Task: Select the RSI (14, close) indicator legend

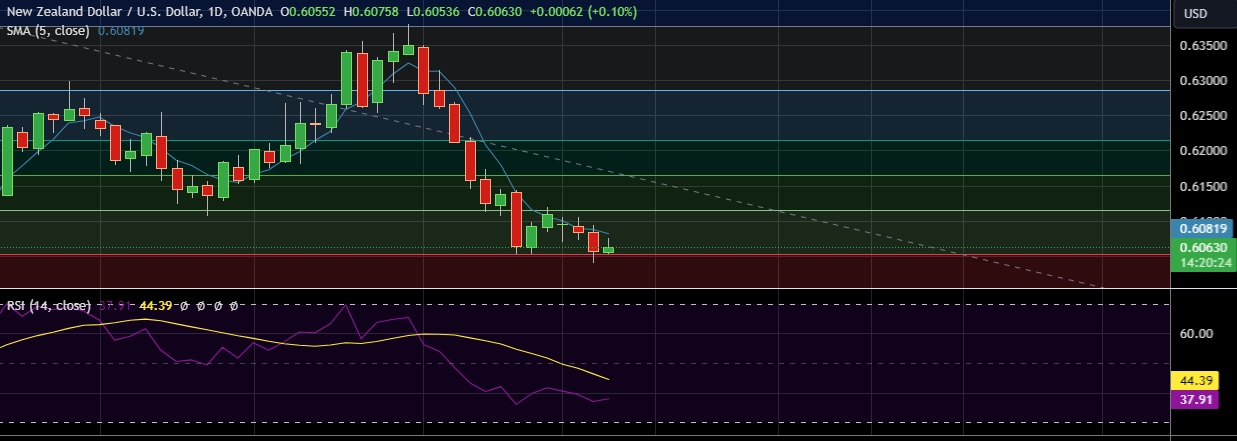Action: click(49, 305)
